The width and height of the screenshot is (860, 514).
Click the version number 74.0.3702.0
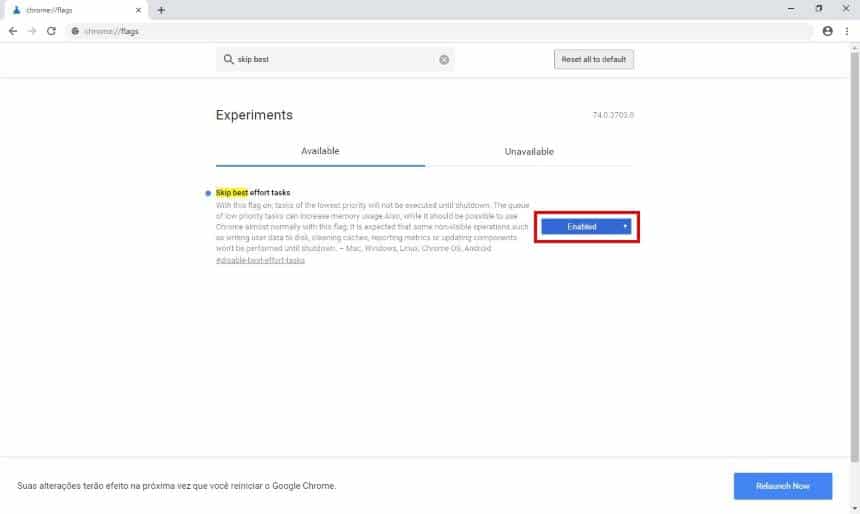coord(613,115)
